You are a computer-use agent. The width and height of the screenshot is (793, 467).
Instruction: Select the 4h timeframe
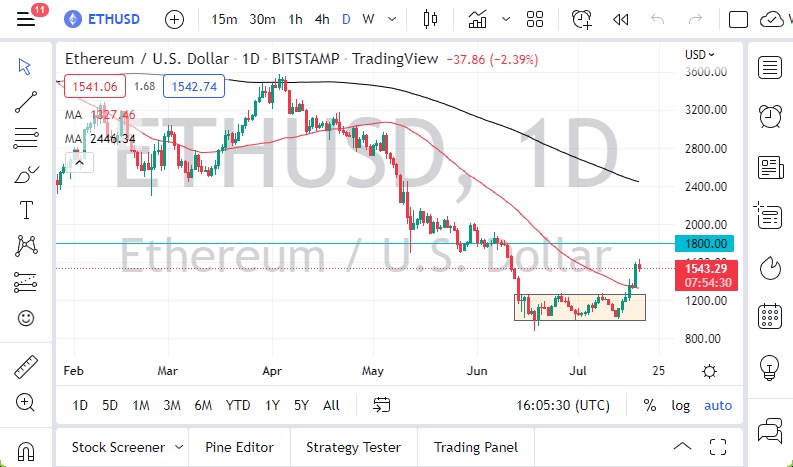(321, 19)
